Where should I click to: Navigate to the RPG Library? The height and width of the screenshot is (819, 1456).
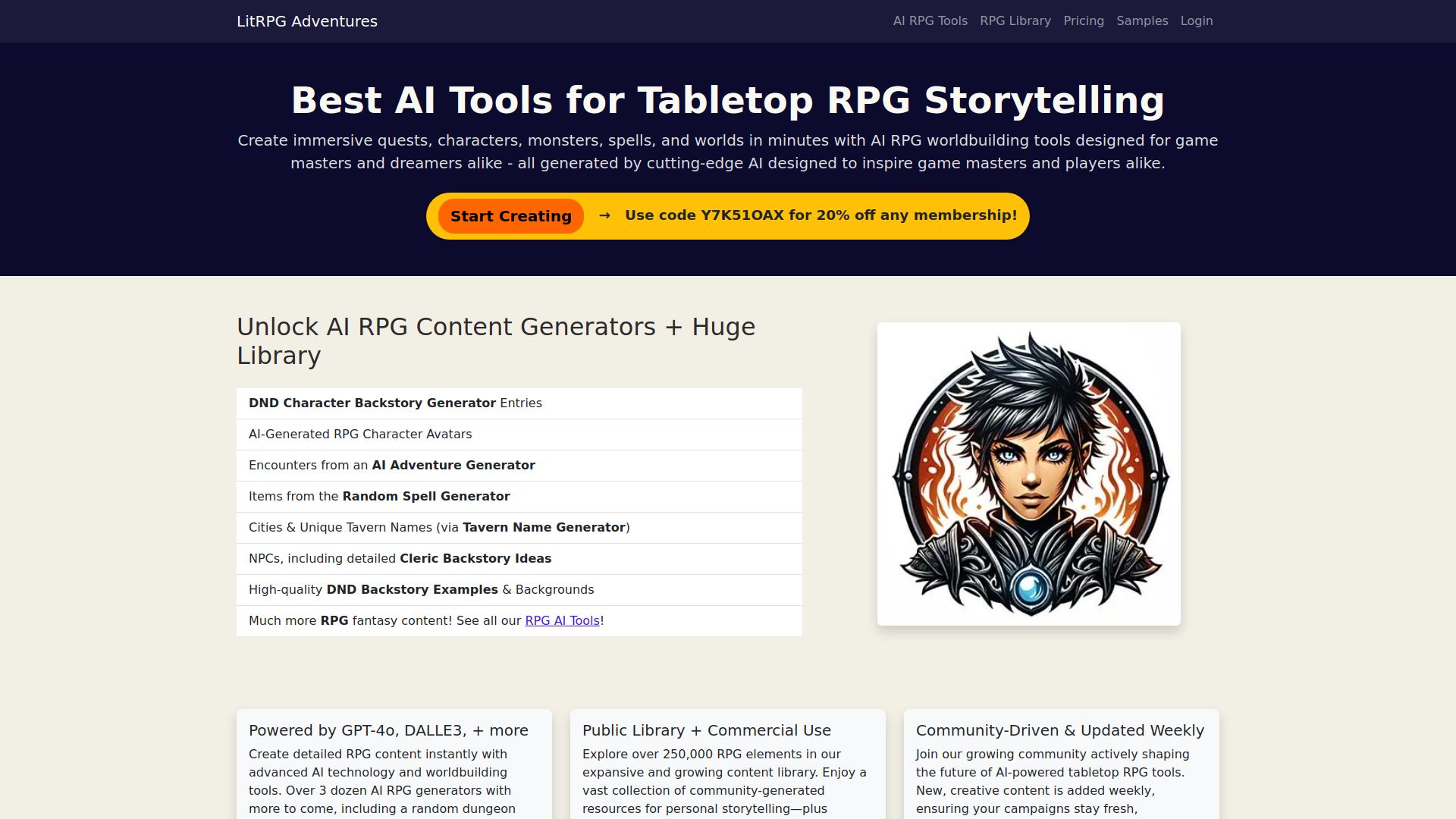point(1015,20)
